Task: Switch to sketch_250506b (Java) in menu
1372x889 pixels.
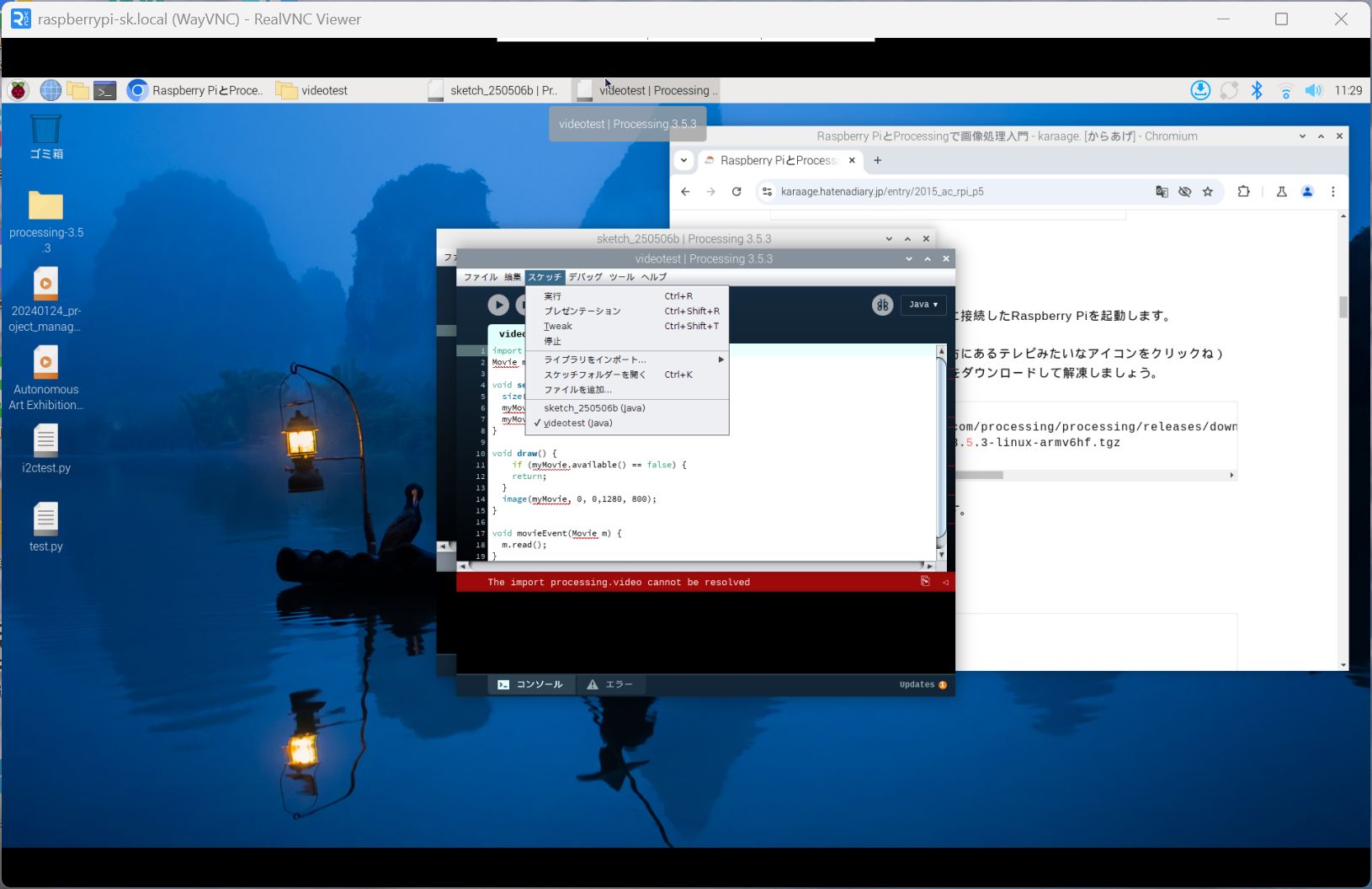Action: (x=594, y=408)
